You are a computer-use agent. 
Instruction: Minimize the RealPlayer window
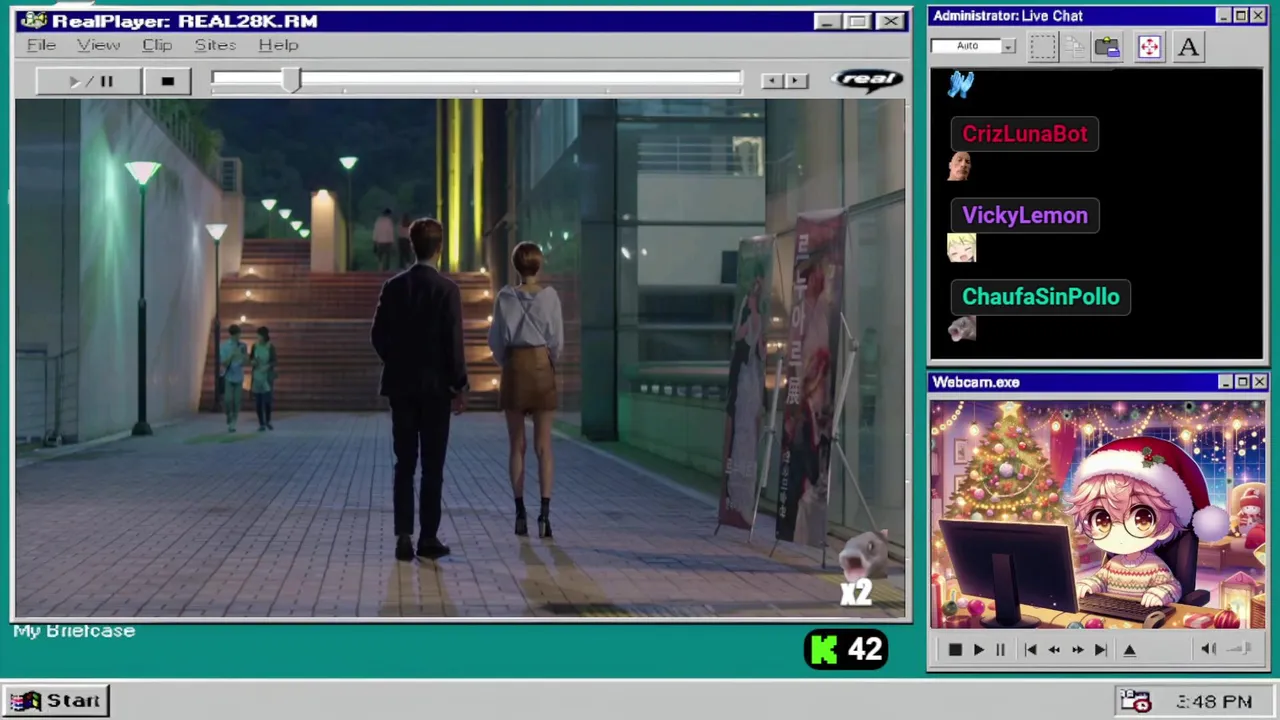(x=826, y=21)
